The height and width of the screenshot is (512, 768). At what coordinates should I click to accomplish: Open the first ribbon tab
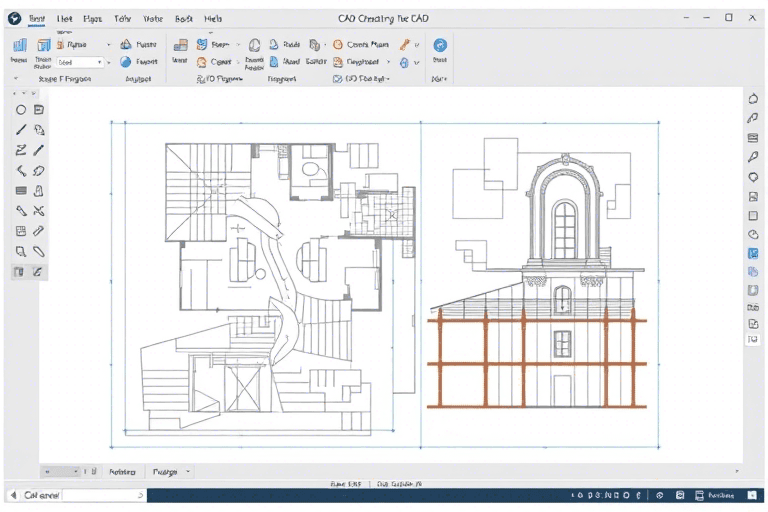point(37,18)
